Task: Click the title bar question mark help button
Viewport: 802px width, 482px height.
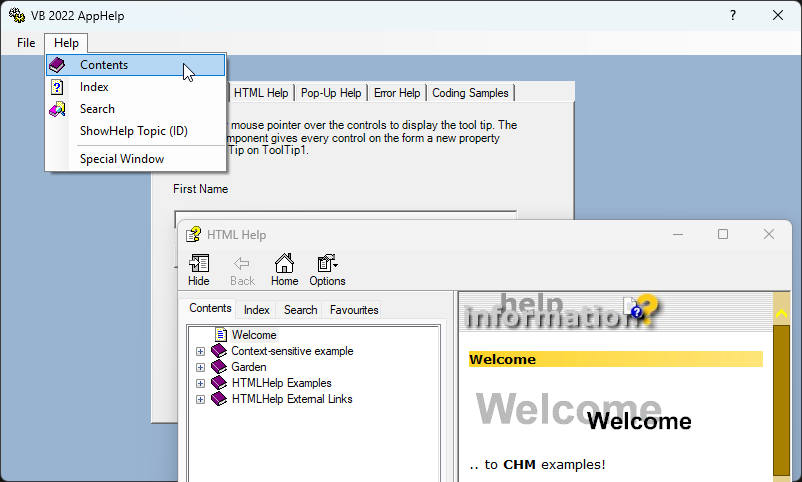Action: tap(733, 15)
